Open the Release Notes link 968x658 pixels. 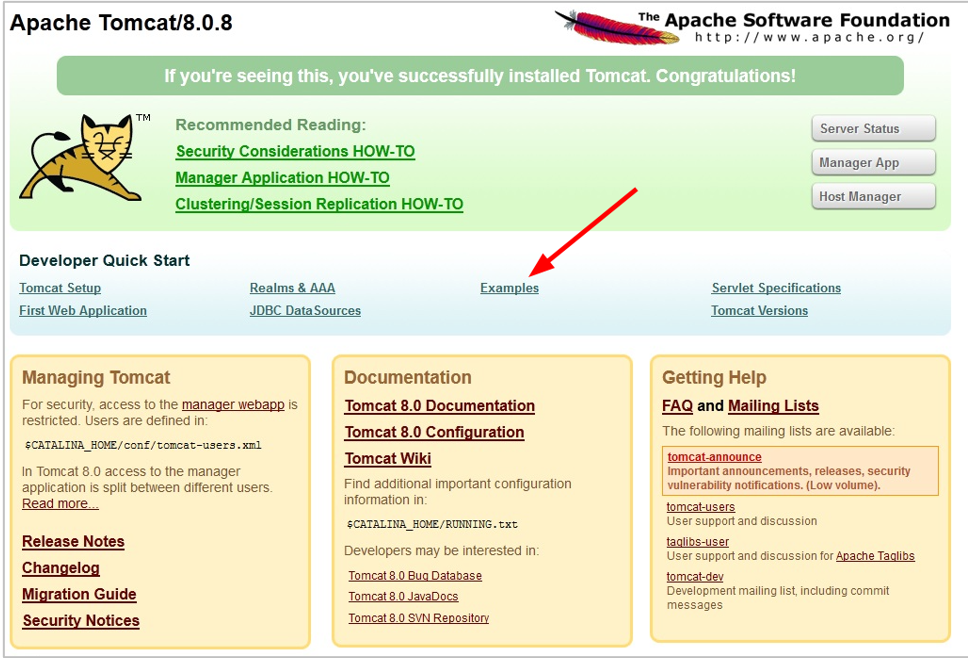[73, 542]
